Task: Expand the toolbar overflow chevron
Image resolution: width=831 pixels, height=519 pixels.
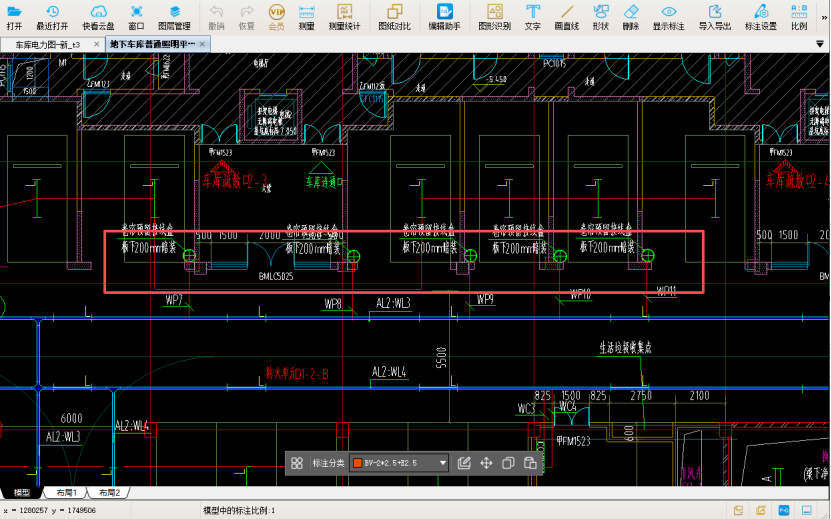Action: (822, 16)
